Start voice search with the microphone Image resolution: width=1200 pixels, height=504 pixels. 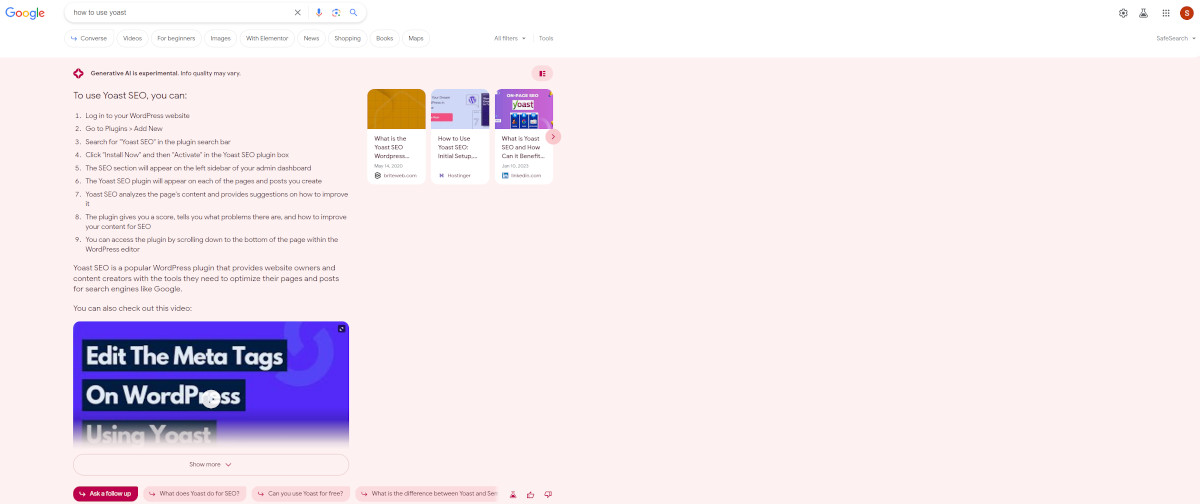[x=319, y=12]
